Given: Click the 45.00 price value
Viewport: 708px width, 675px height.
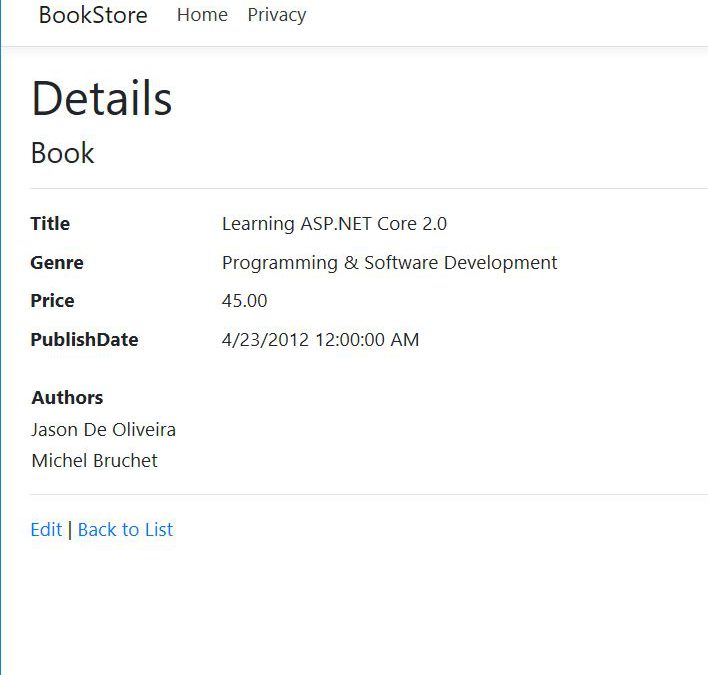Looking at the screenshot, I should pyautogui.click(x=244, y=301).
